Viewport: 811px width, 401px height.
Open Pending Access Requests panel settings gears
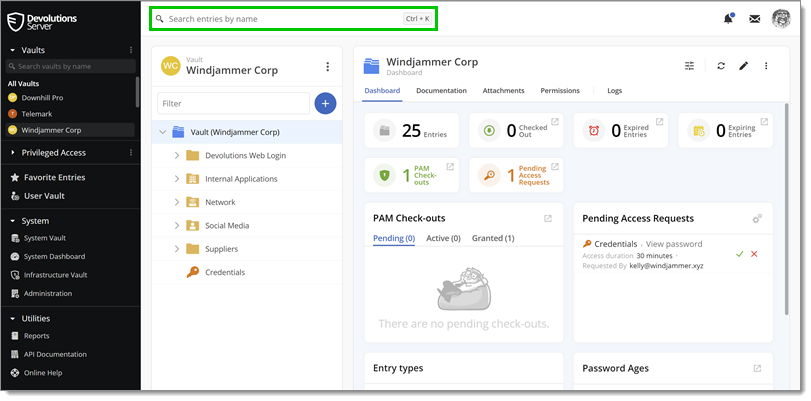coord(757,219)
